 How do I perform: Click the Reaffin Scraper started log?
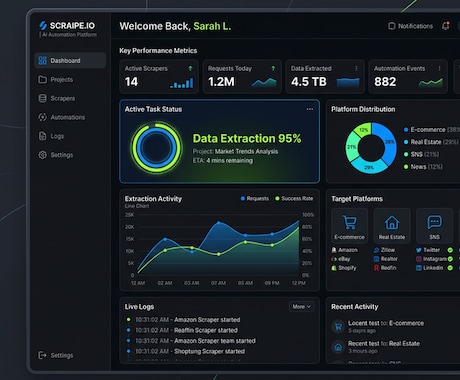coord(182,330)
